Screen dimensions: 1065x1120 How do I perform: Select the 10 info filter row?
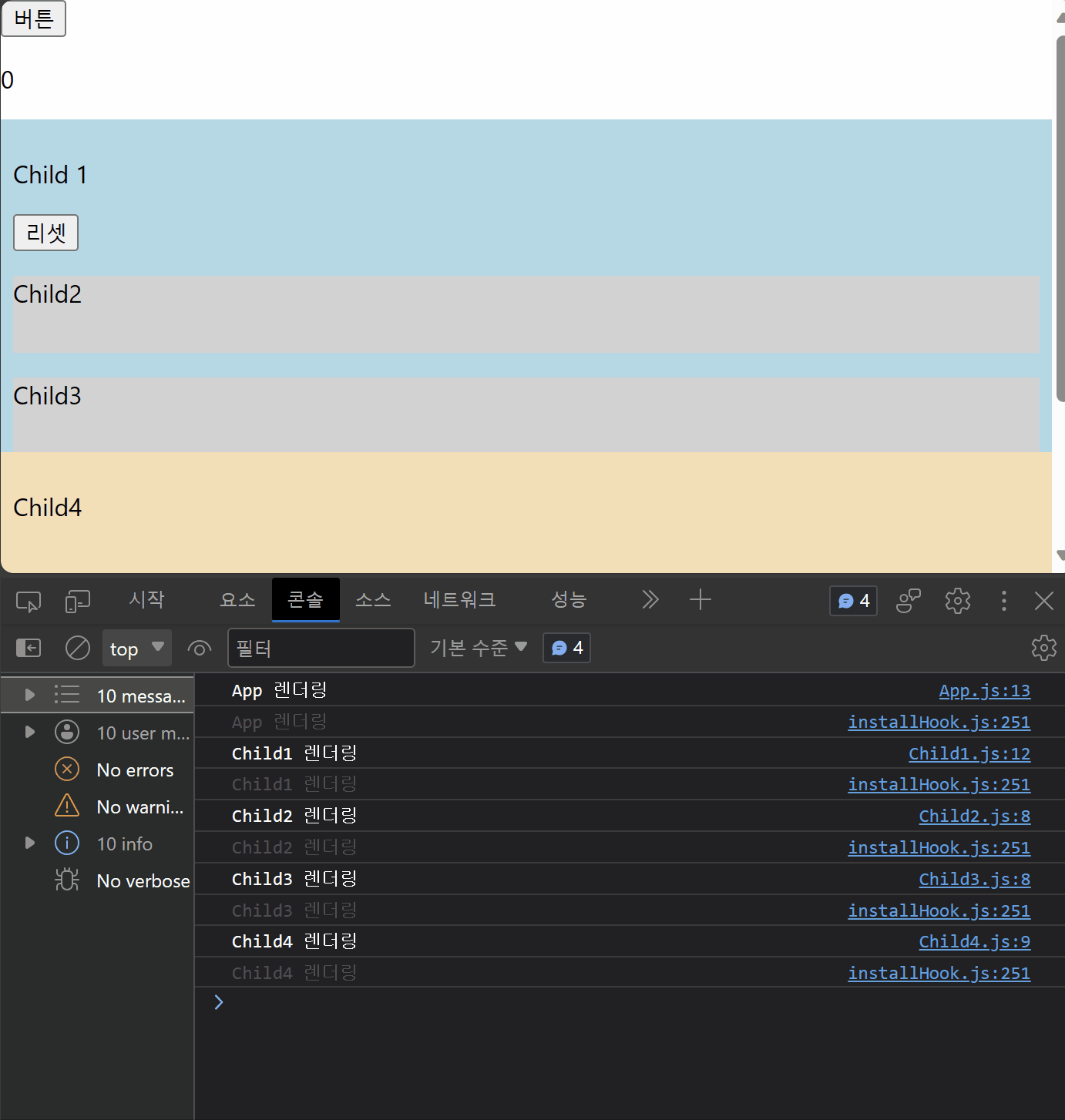97,843
